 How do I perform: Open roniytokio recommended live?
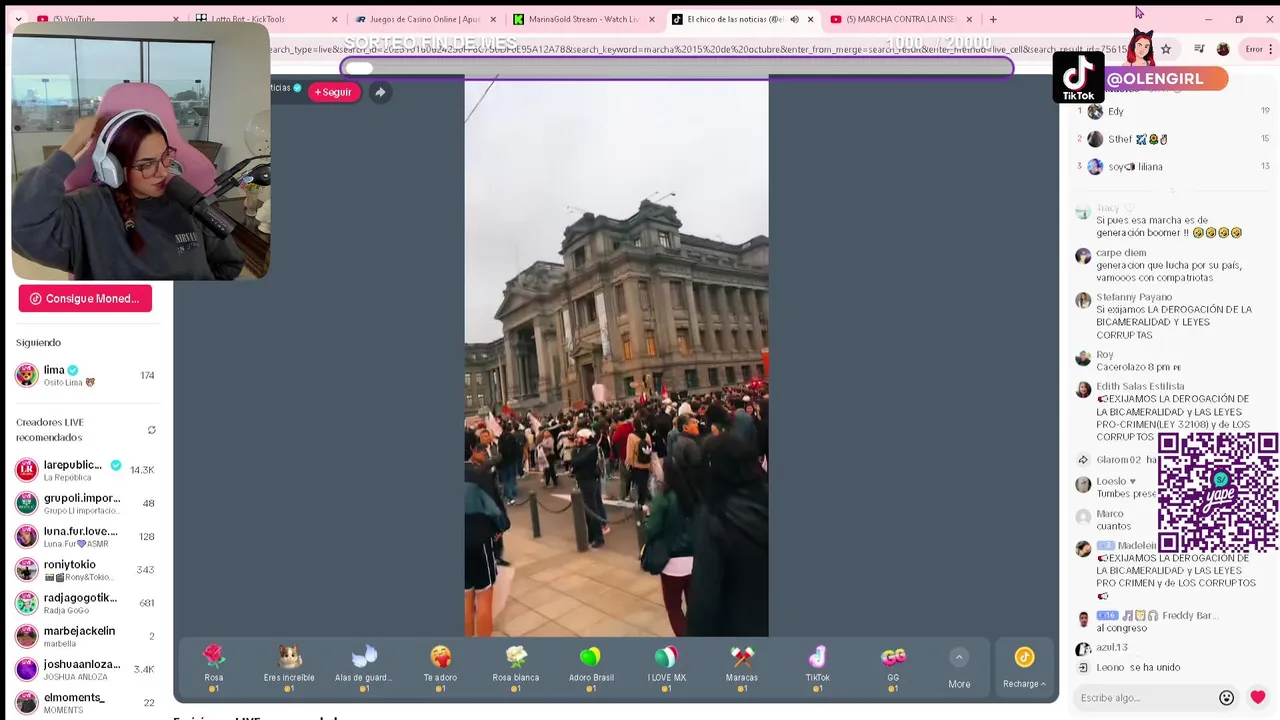point(86,570)
